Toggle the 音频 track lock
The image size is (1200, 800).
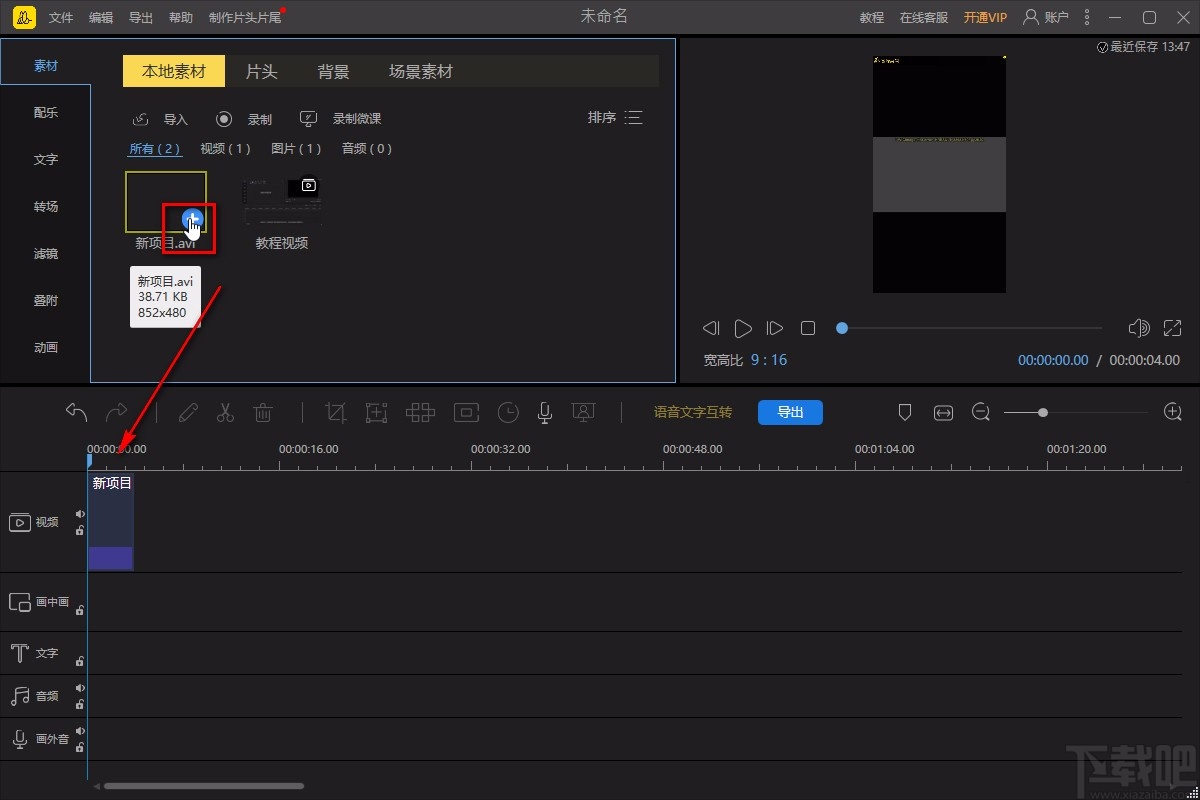pyautogui.click(x=80, y=704)
